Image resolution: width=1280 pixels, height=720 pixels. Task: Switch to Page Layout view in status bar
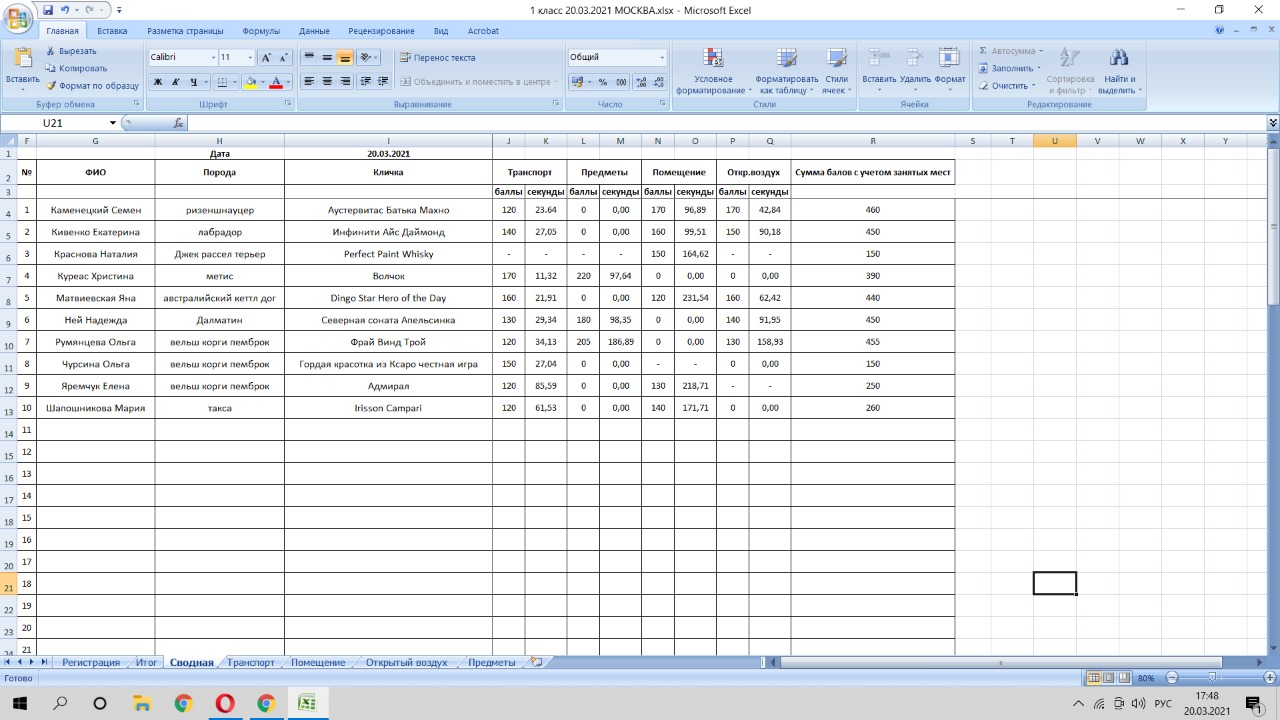click(1108, 677)
